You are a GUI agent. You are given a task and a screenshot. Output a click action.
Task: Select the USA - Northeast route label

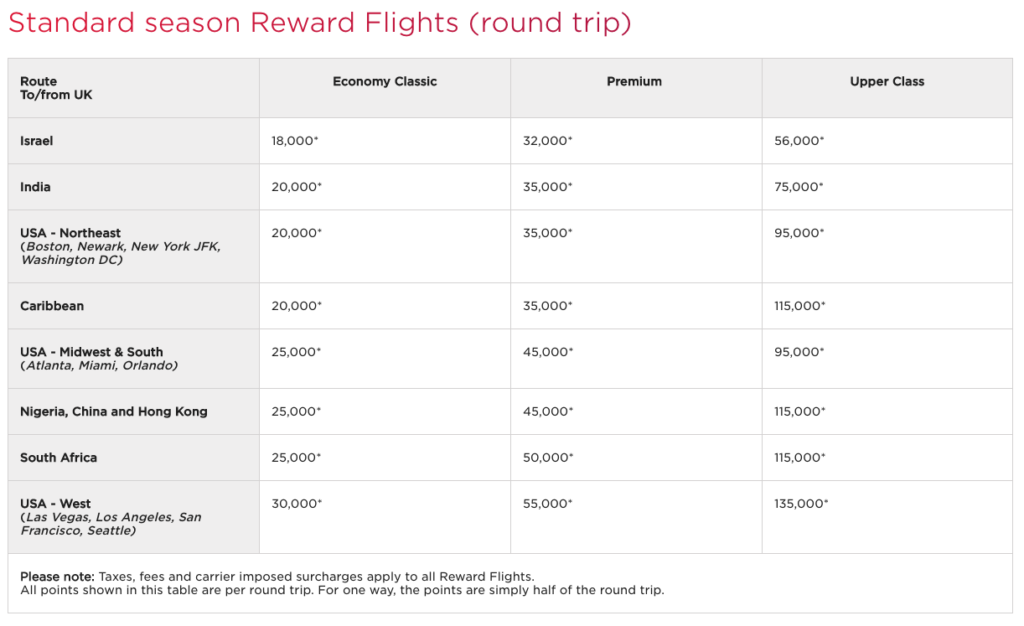click(71, 233)
